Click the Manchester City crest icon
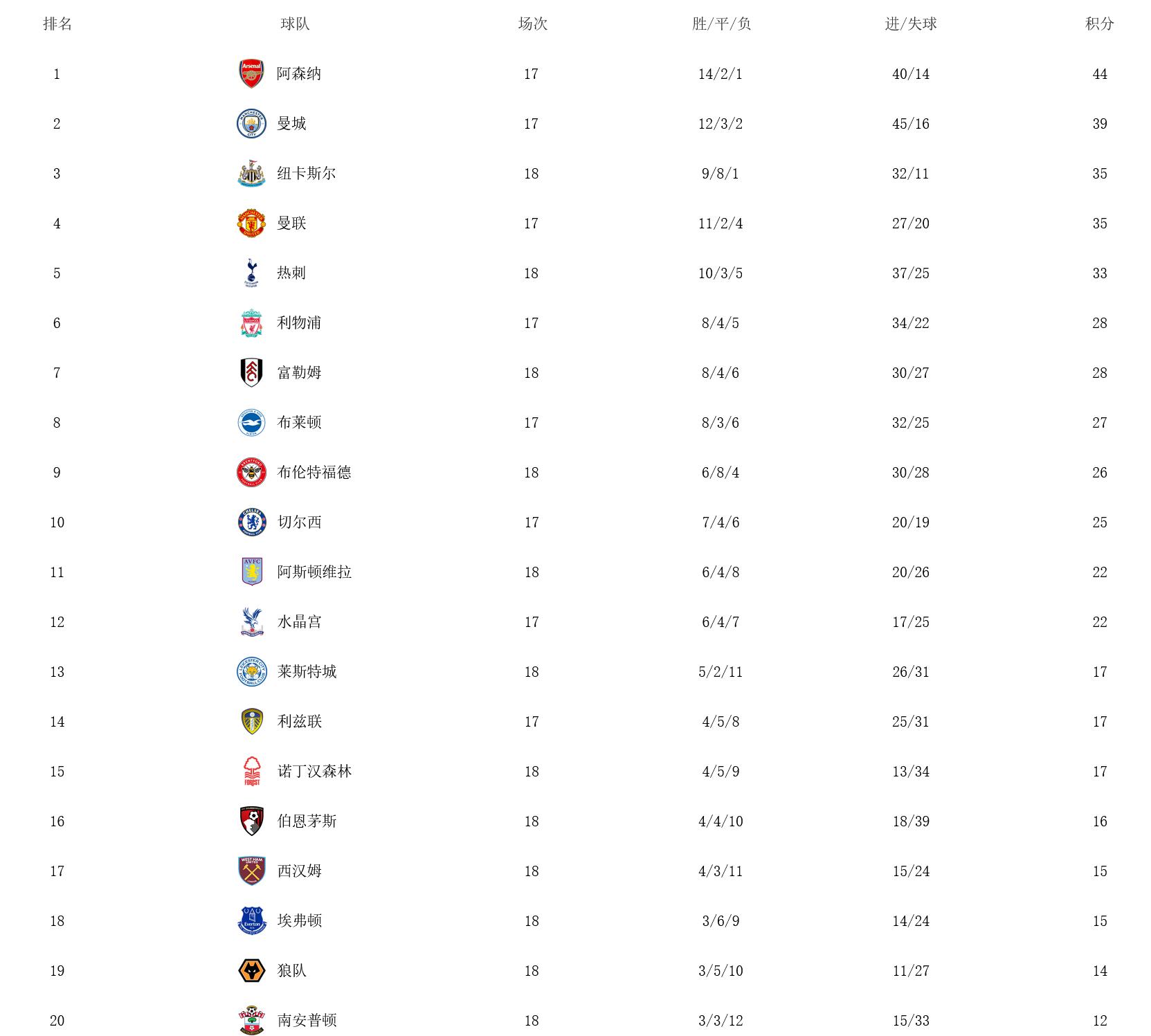The height and width of the screenshot is (1036, 1151). tap(251, 124)
